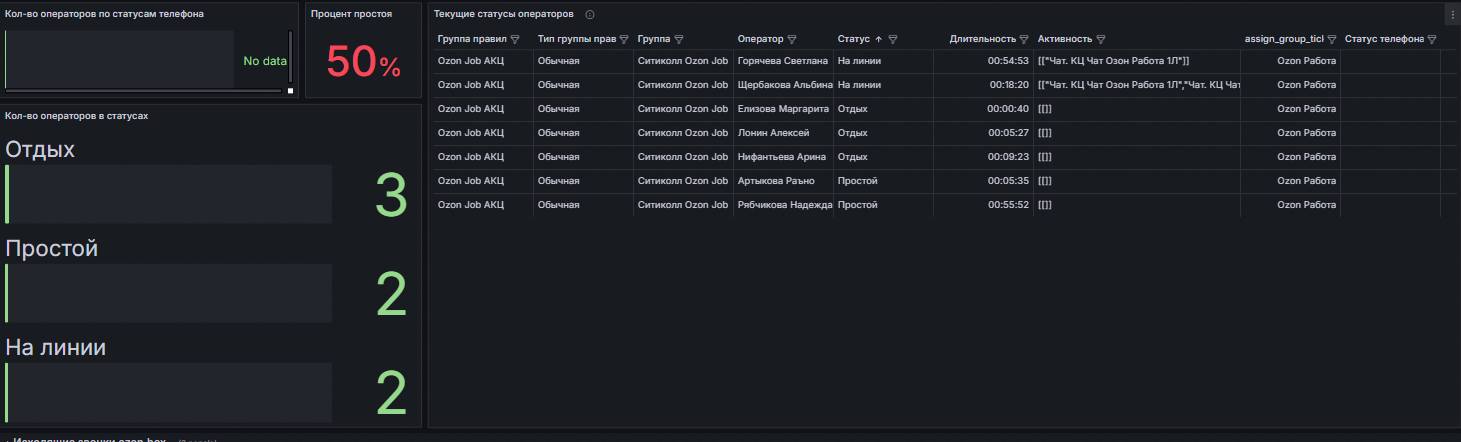Open filter for Длительность column
The width and height of the screenshot is (1461, 442).
(1024, 39)
